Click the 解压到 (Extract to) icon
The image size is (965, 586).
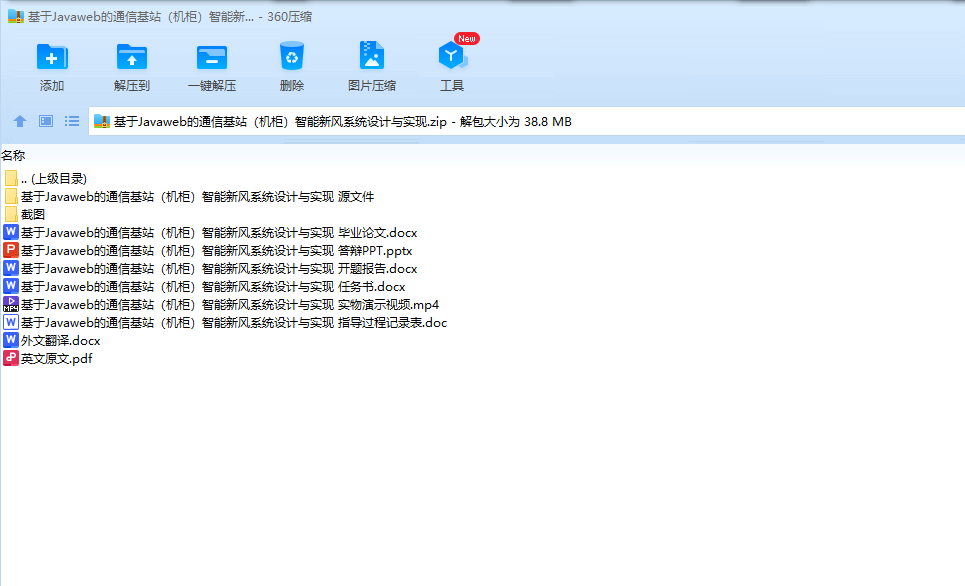point(132,57)
